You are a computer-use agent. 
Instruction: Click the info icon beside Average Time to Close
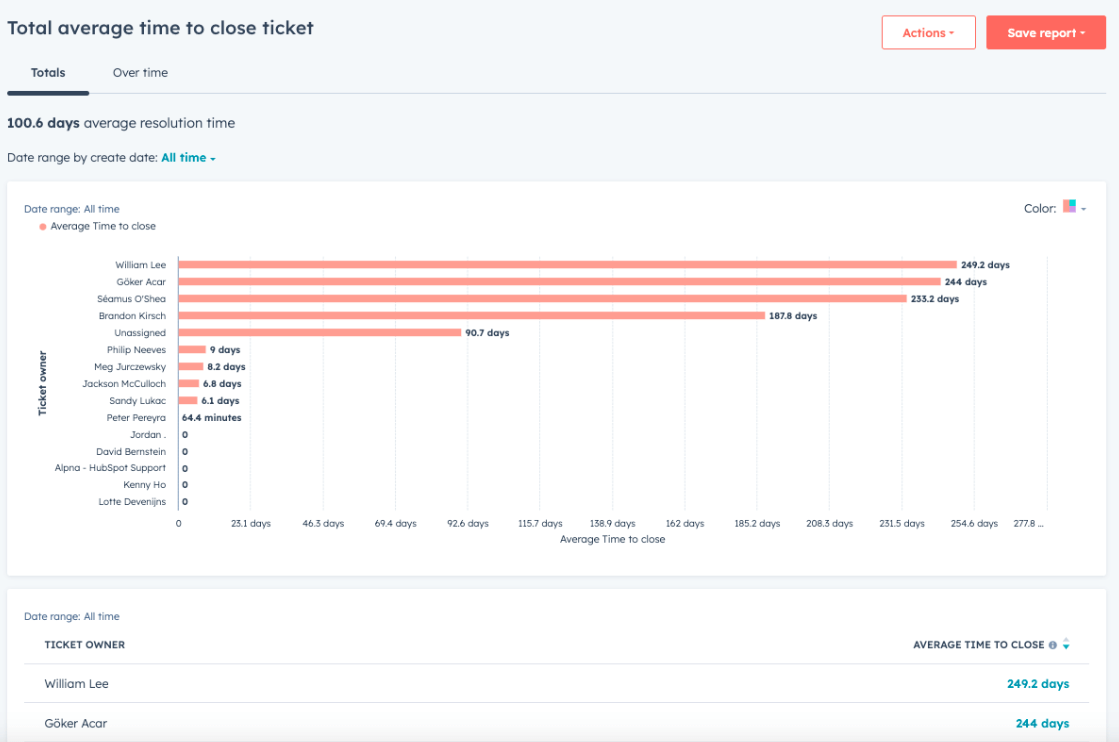(1053, 645)
